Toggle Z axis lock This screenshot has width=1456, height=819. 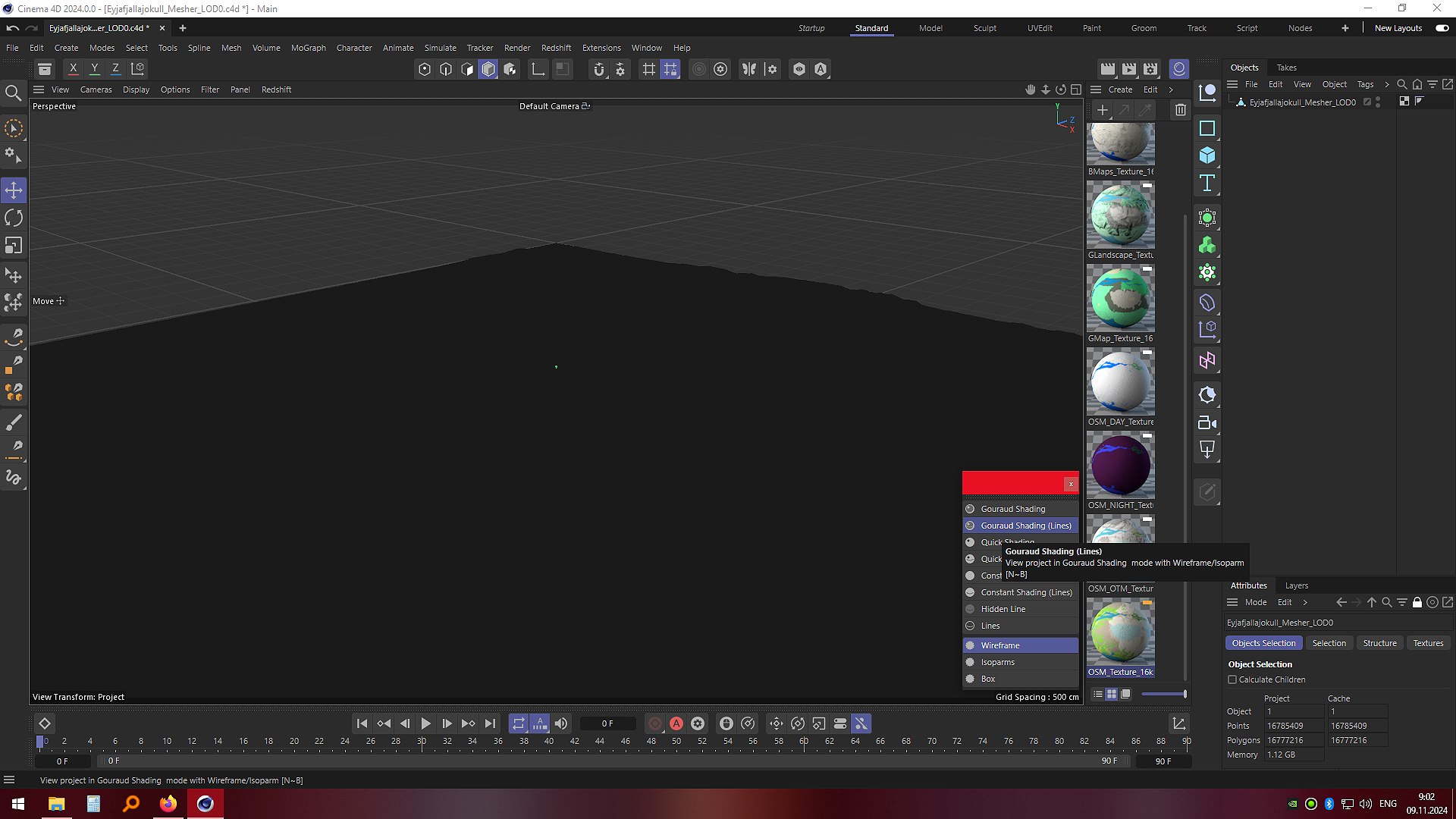pyautogui.click(x=115, y=69)
